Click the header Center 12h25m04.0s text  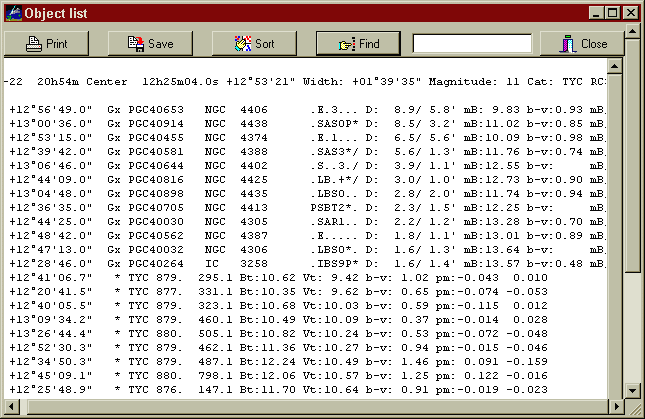[x=152, y=82]
